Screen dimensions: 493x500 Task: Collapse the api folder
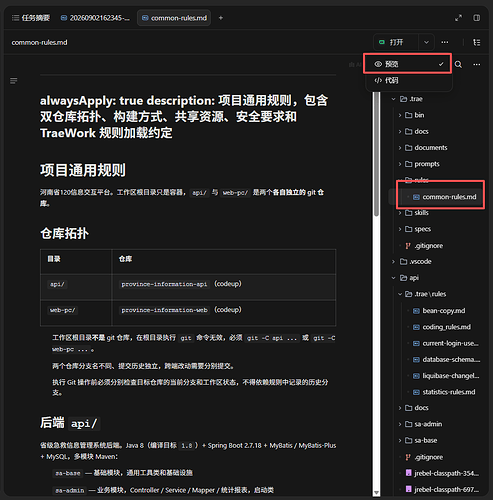410,278
